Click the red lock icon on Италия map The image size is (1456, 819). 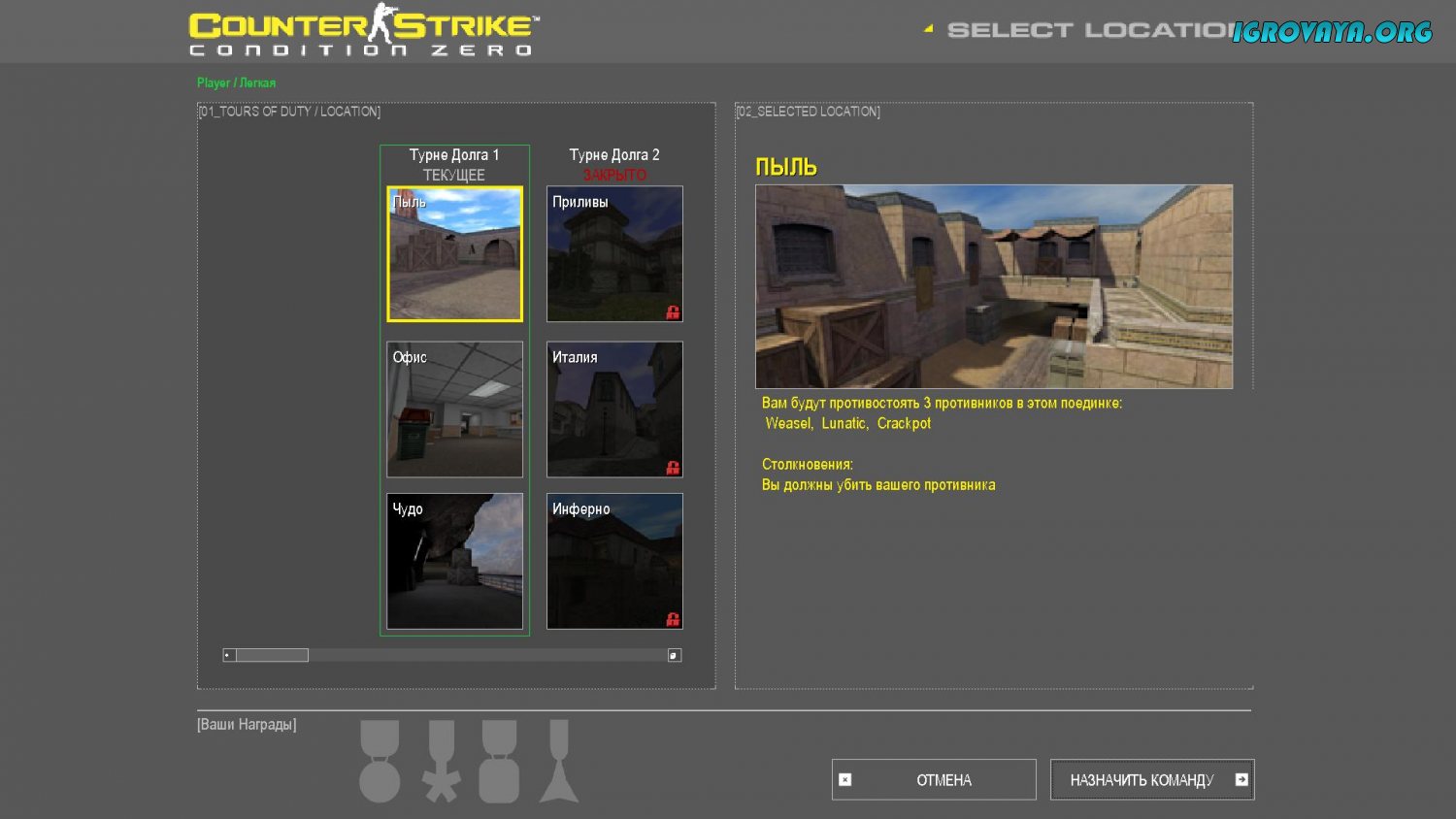(672, 468)
